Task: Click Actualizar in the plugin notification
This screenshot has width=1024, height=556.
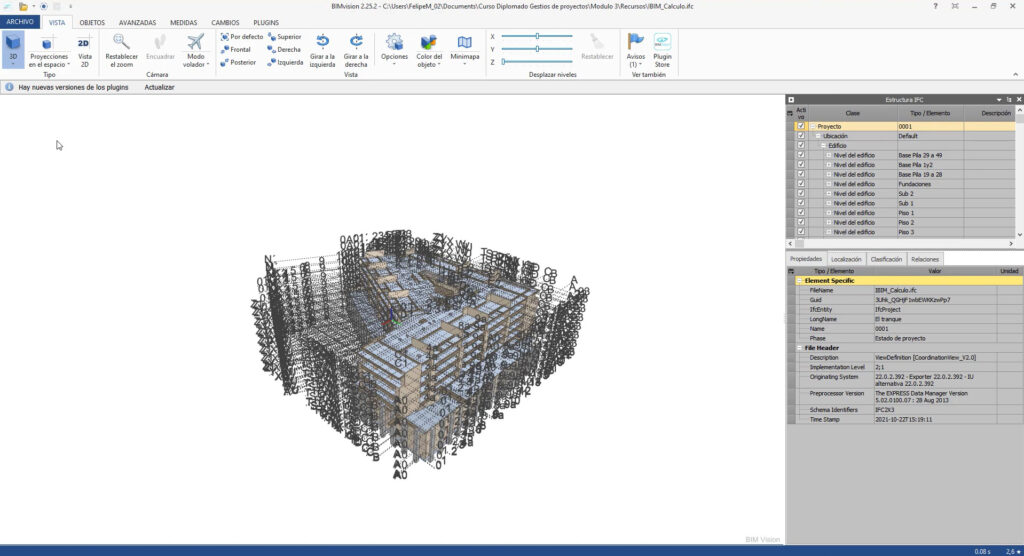Action: tap(159, 87)
